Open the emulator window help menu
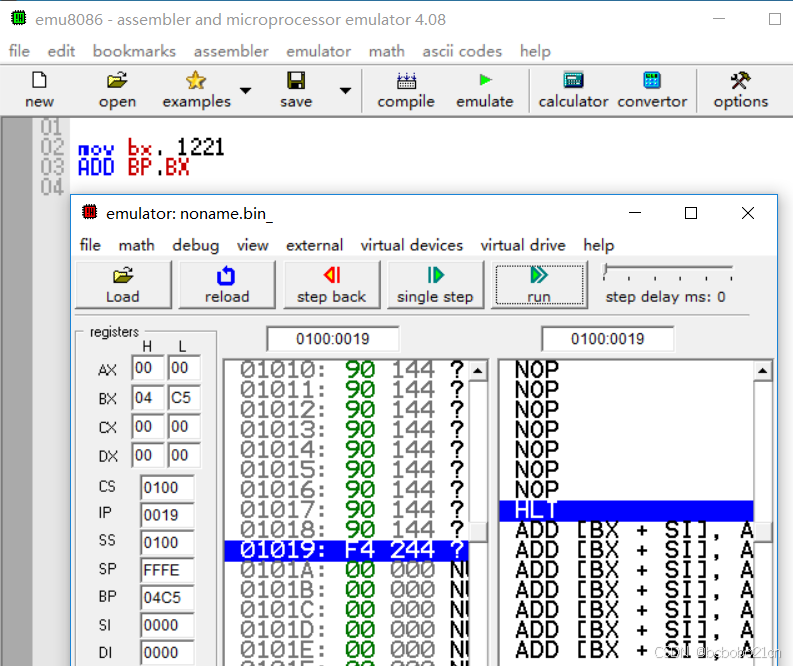 click(x=599, y=245)
